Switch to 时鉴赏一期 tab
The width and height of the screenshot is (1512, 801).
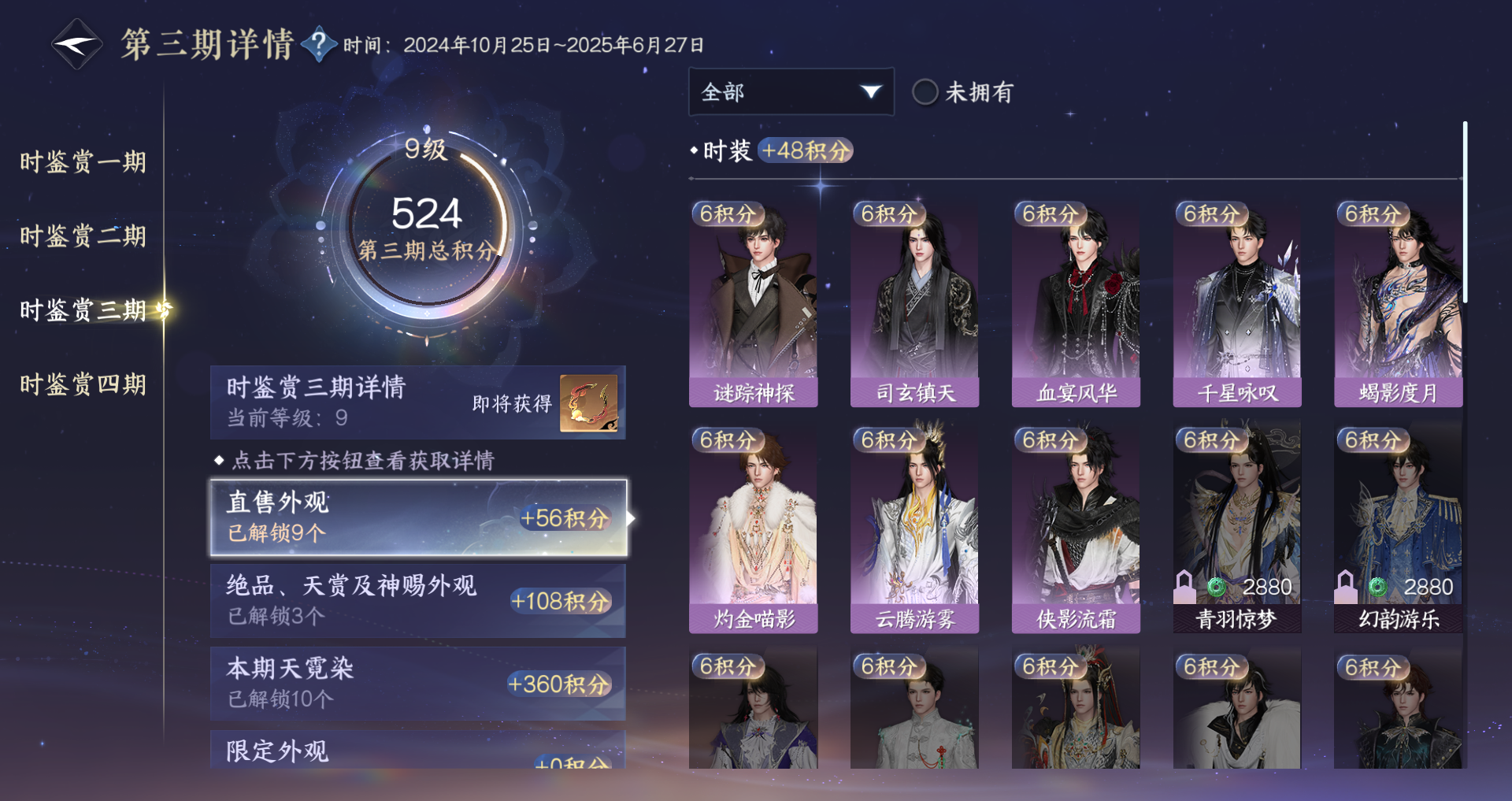(83, 162)
